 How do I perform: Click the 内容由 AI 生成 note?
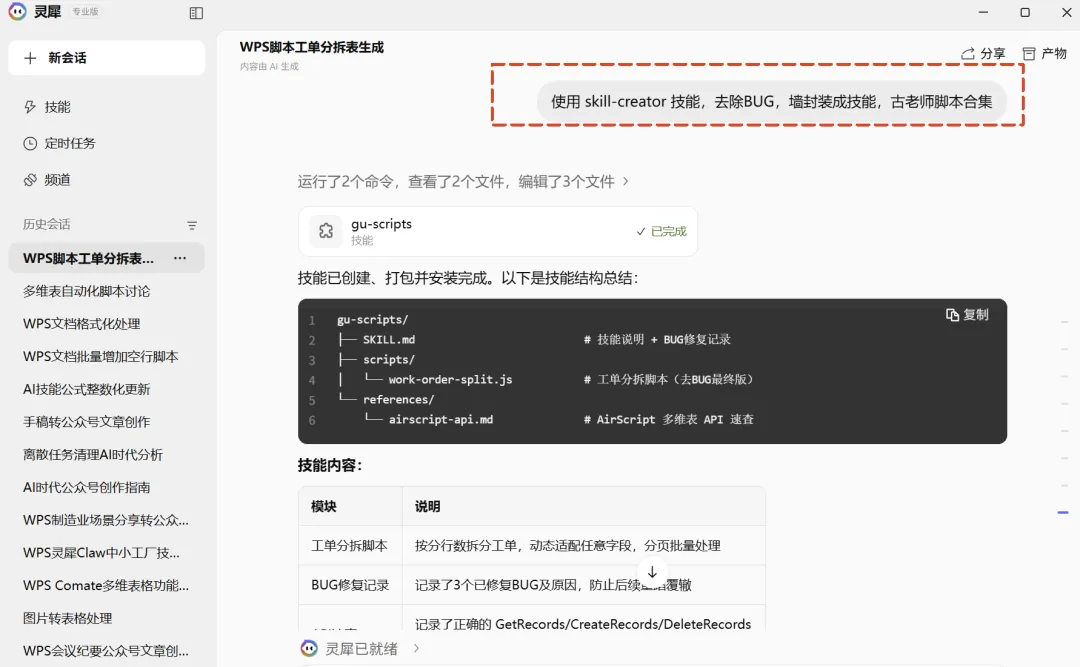(269, 67)
